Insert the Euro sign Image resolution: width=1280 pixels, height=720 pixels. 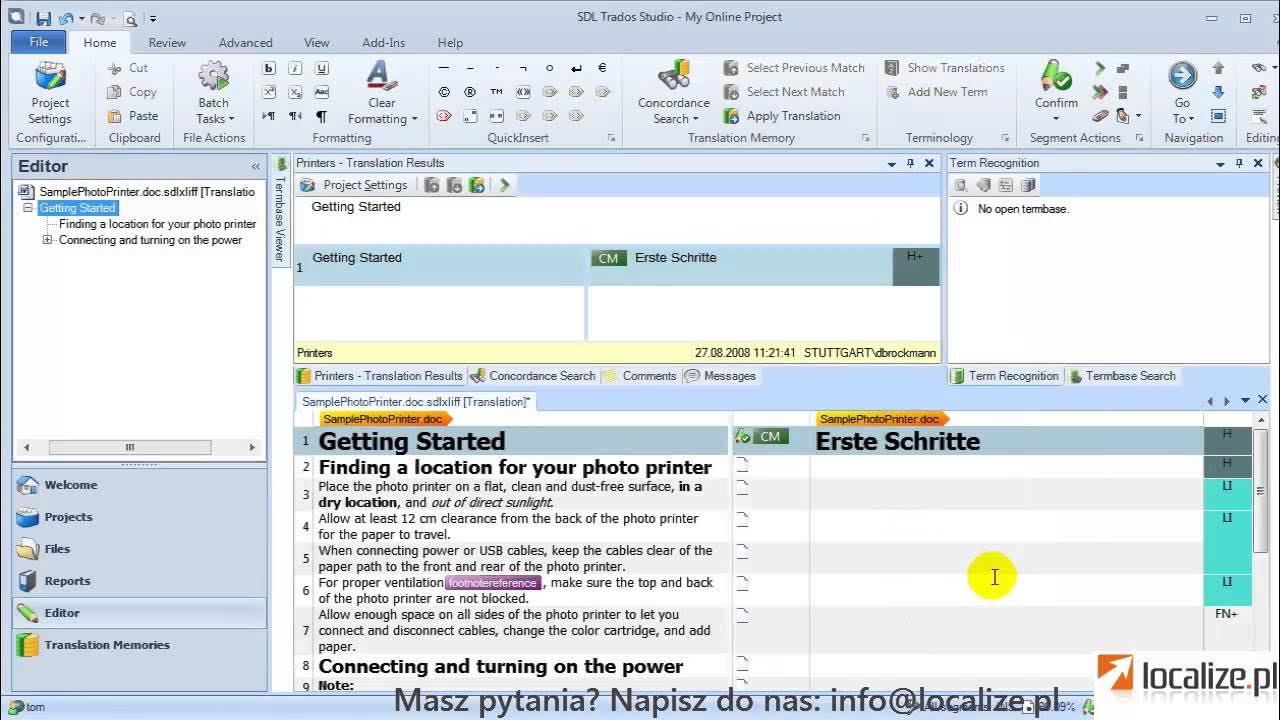pyautogui.click(x=602, y=68)
